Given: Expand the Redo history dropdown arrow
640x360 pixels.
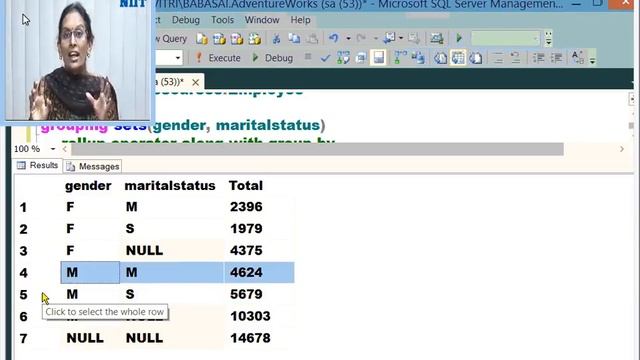Looking at the screenshot, I should (376, 38).
